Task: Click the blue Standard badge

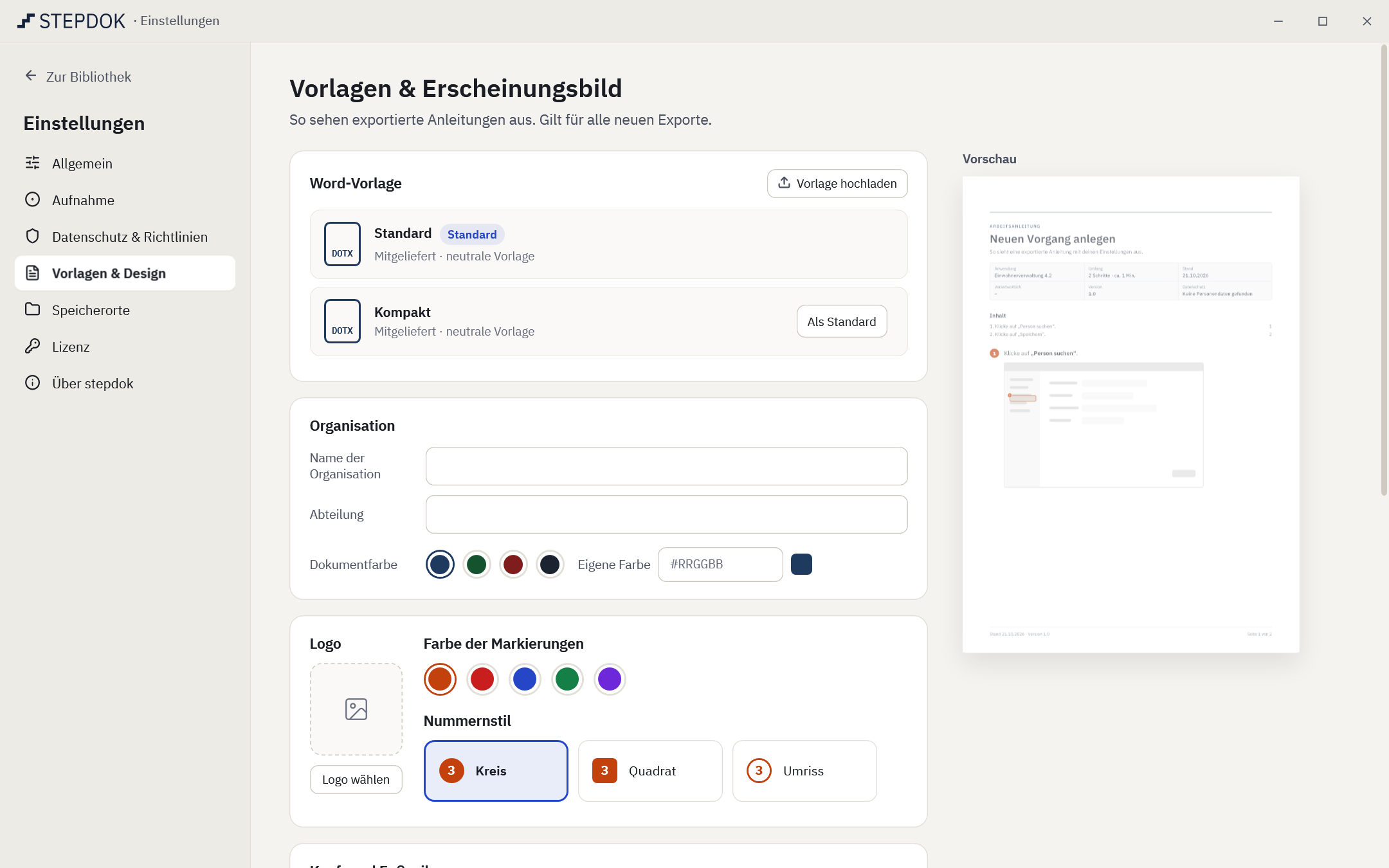Action: coord(472,234)
